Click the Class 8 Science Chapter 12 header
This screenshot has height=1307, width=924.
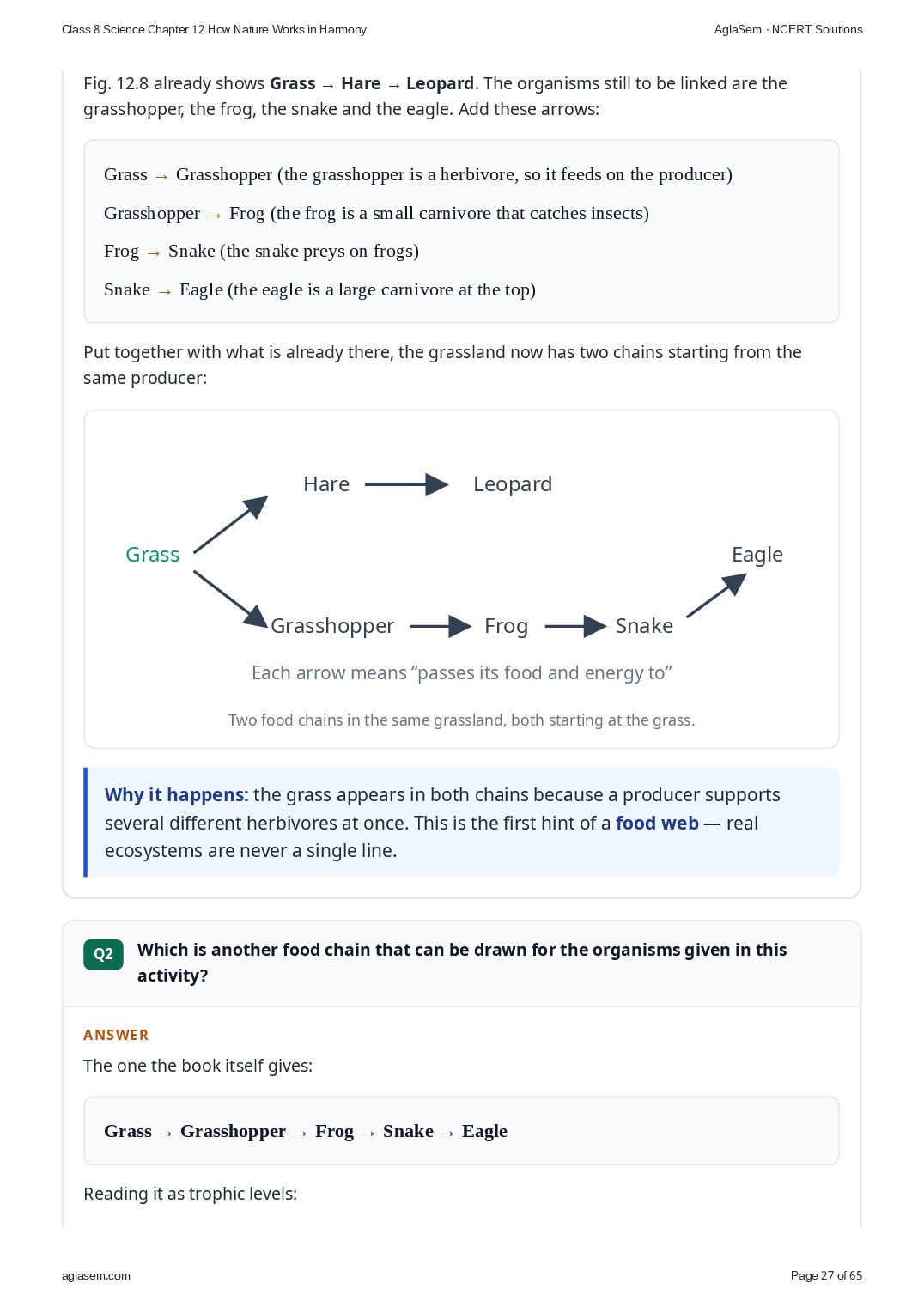(214, 29)
